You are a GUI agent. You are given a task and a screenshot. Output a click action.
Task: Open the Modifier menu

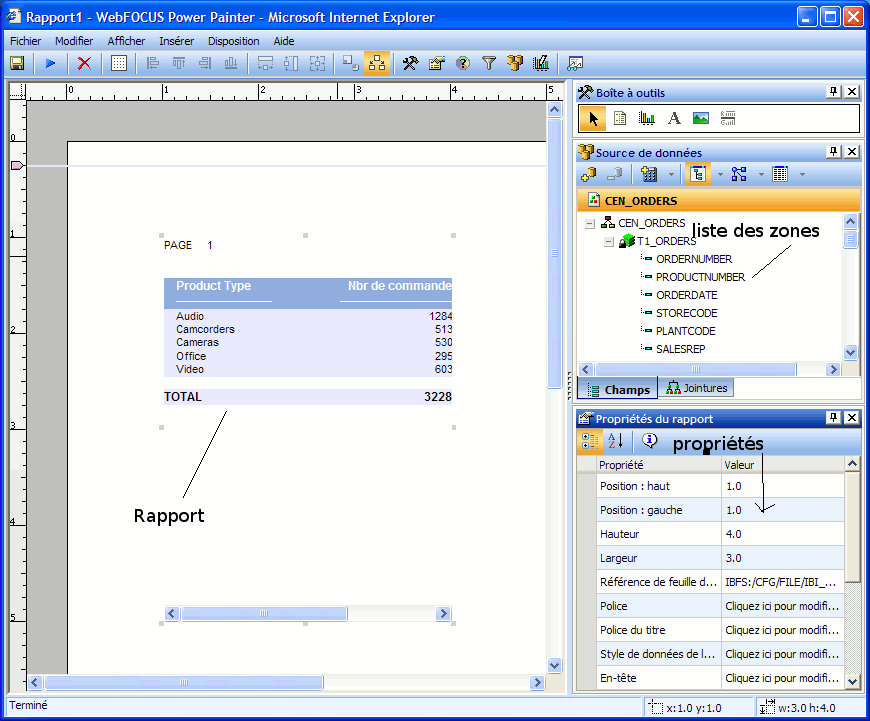pos(74,41)
